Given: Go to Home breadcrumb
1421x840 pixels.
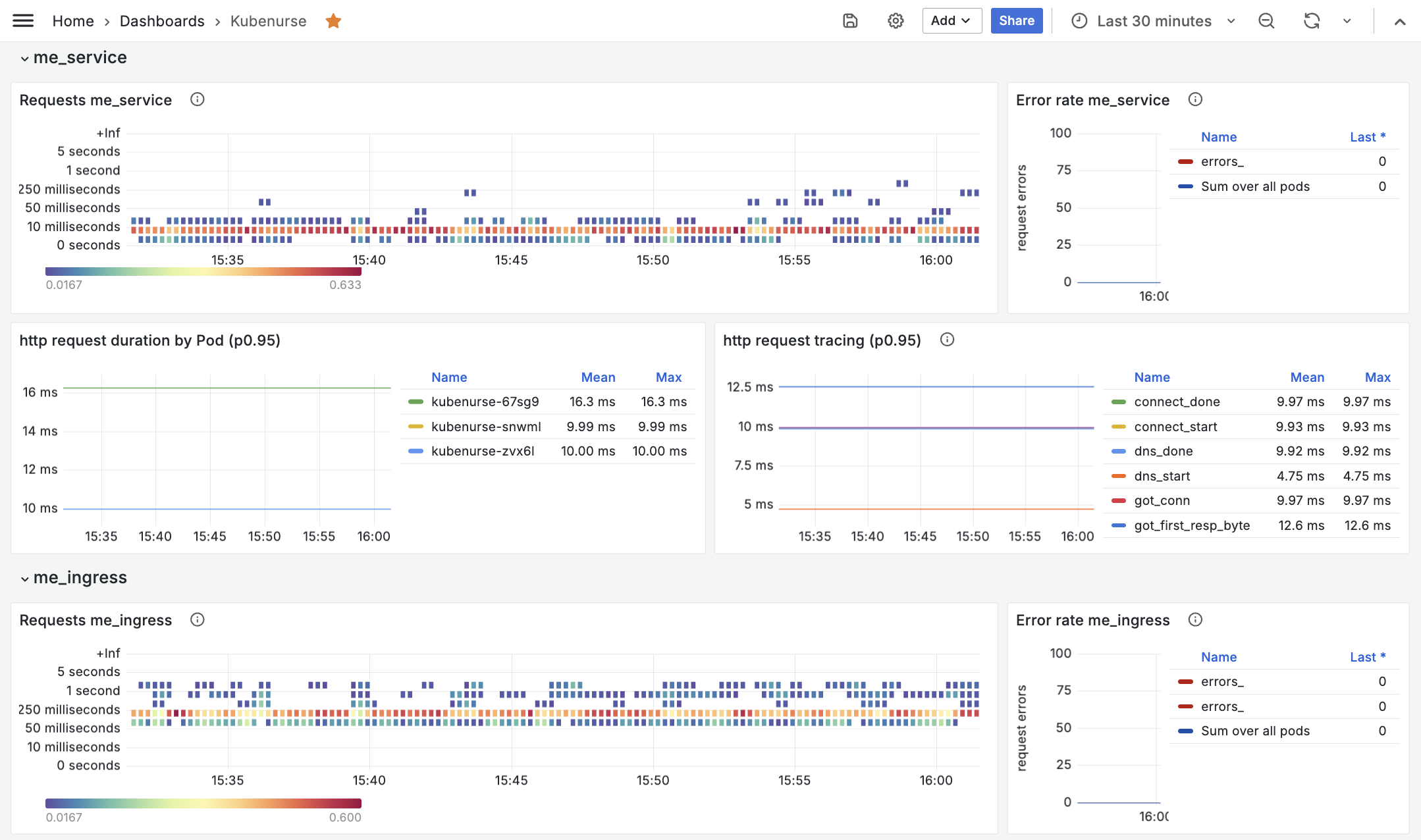Looking at the screenshot, I should tap(73, 21).
